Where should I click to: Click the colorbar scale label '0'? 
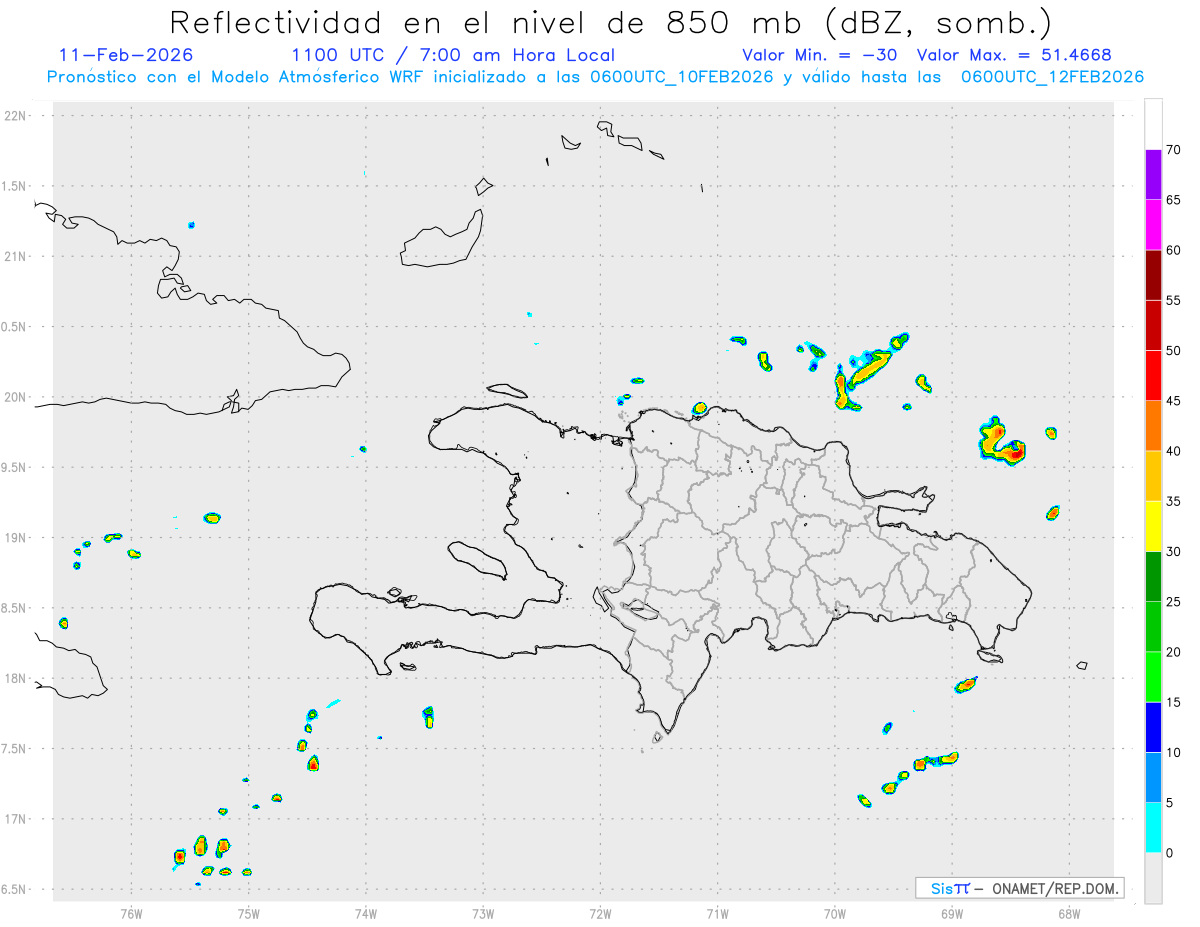click(x=1170, y=853)
